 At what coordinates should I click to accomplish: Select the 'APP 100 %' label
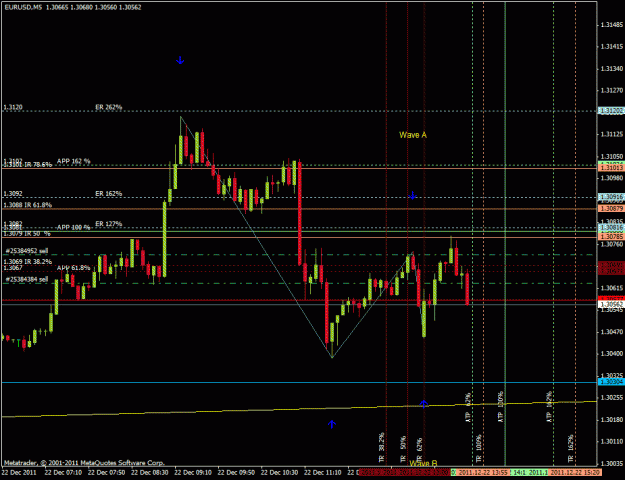point(74,227)
